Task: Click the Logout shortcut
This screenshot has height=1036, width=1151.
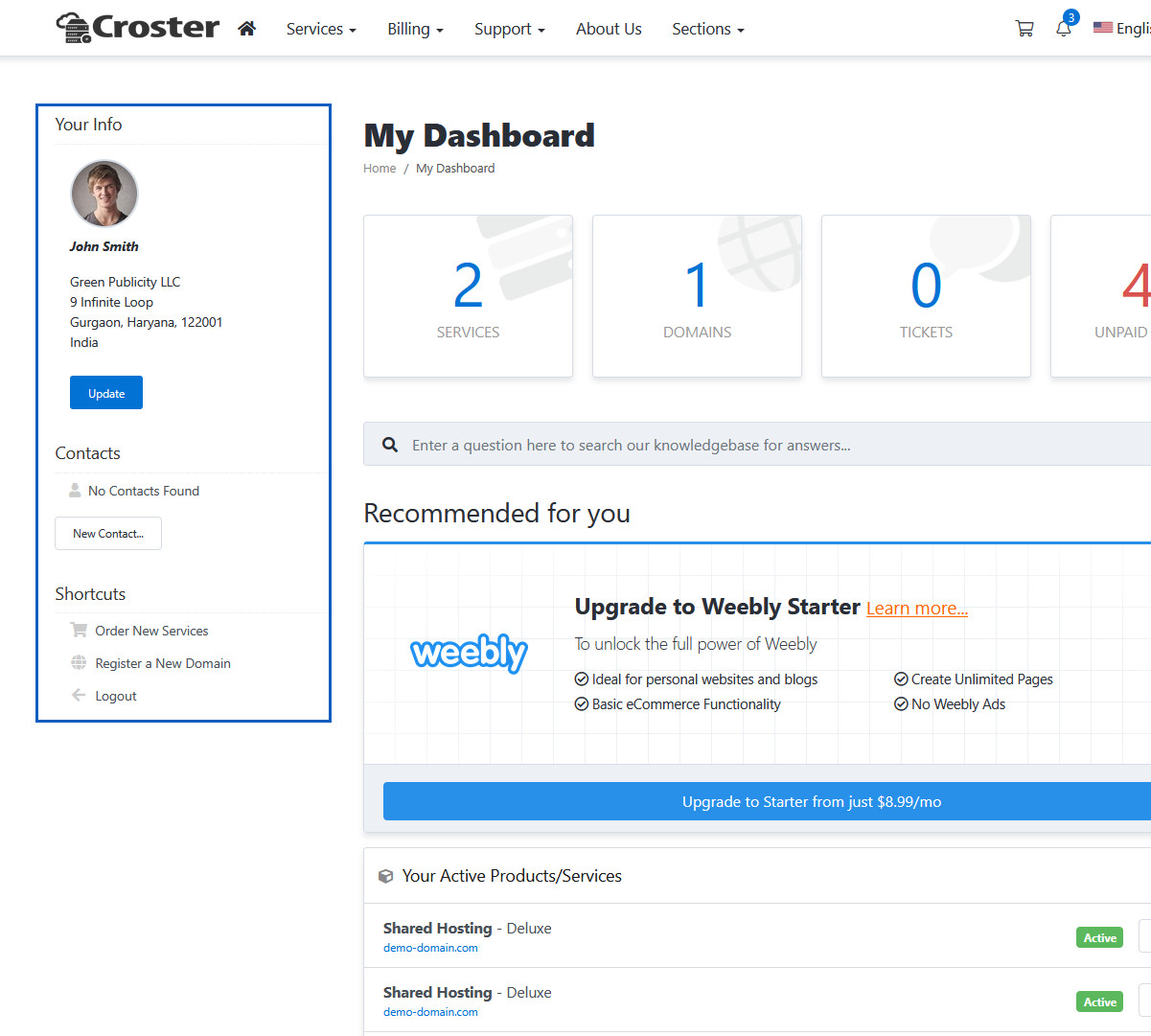Action: (116, 696)
